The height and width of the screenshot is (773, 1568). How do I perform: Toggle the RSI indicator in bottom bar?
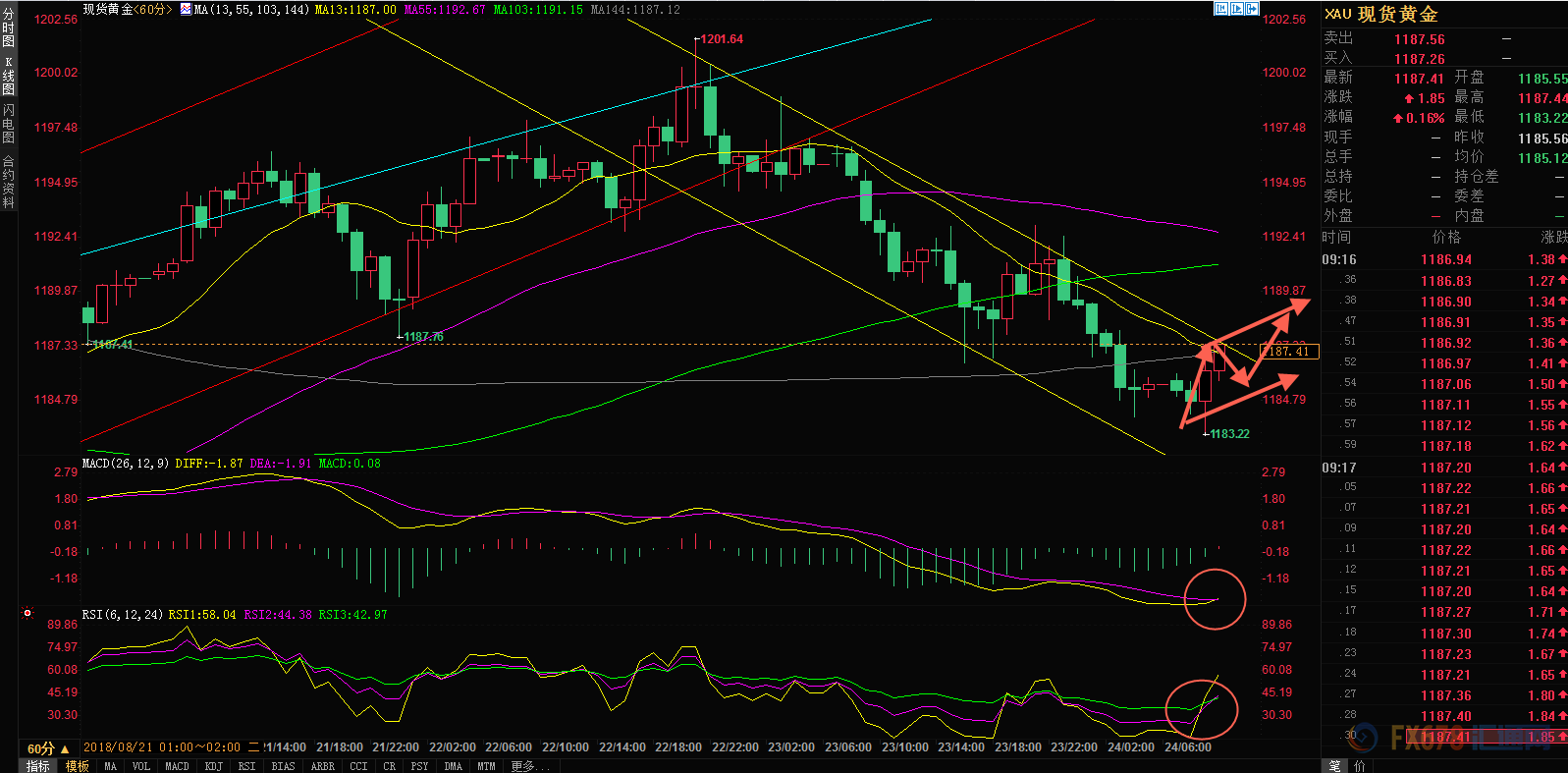[x=246, y=766]
